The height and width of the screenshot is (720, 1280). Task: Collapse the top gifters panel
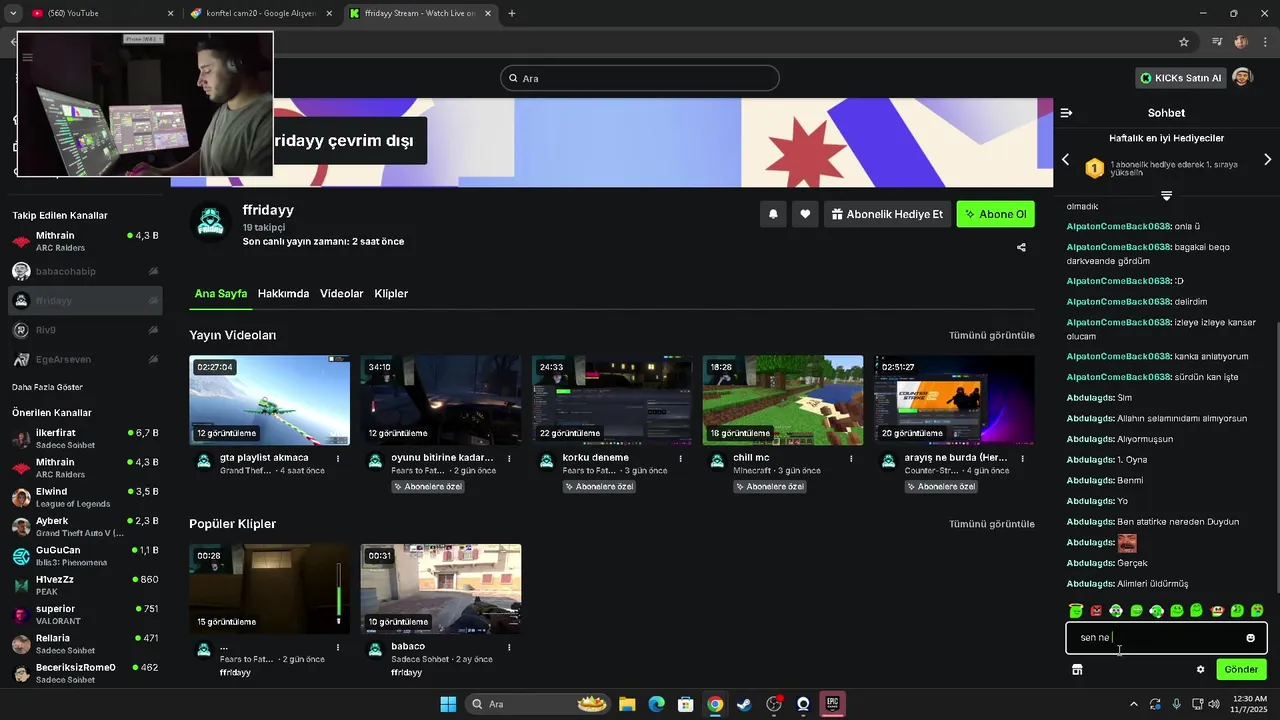pos(1166,195)
